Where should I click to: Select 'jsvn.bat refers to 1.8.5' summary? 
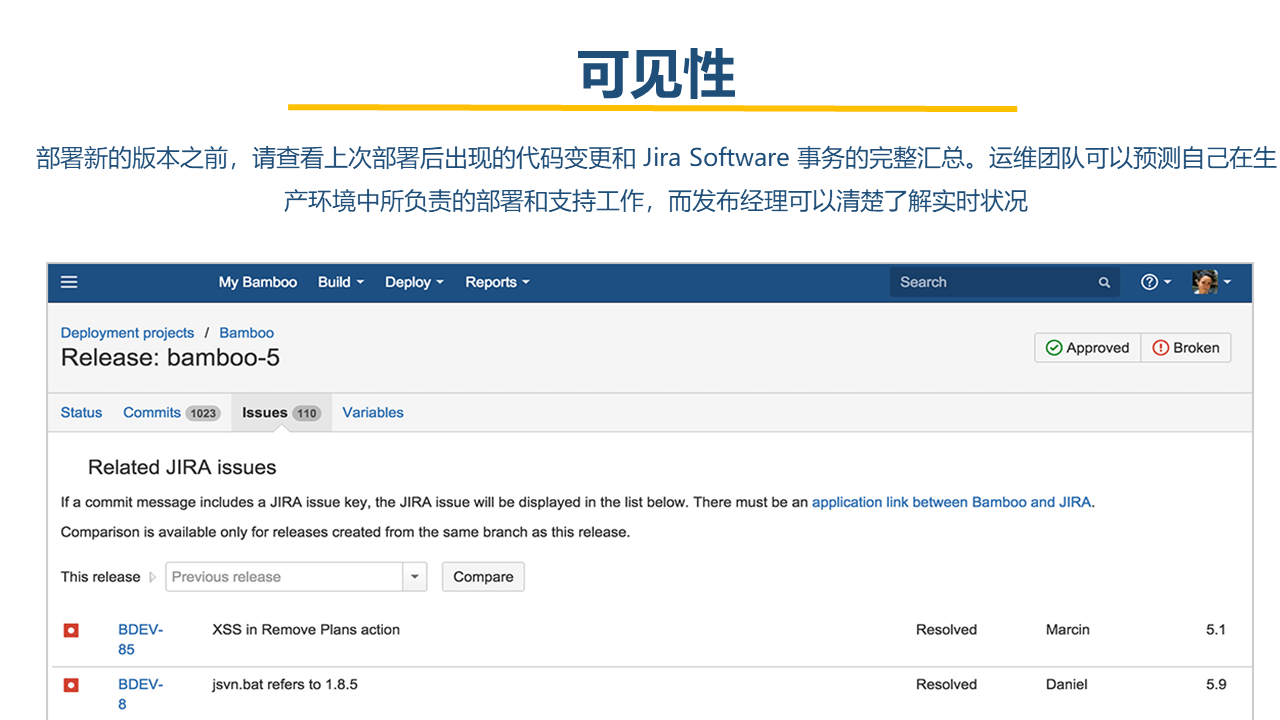click(x=285, y=685)
